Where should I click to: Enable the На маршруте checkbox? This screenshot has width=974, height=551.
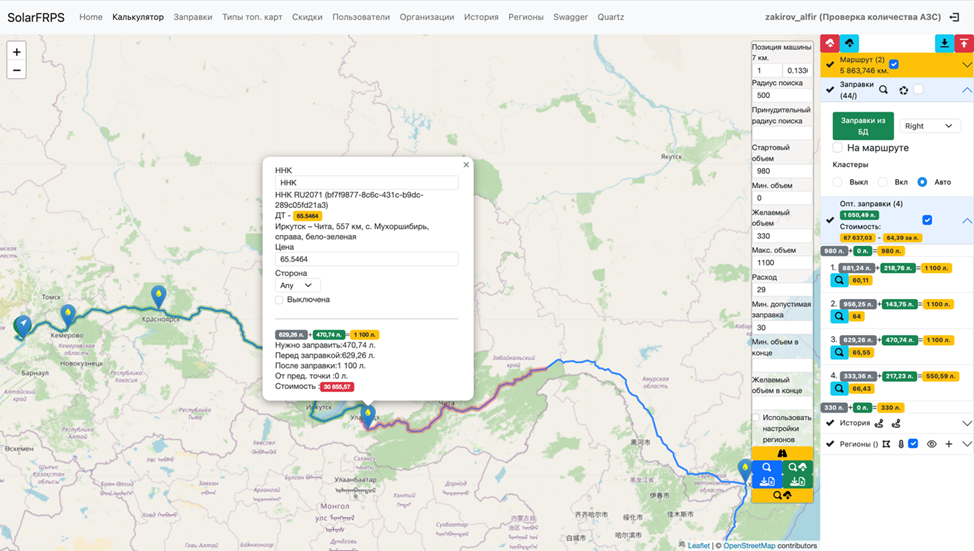coord(837,147)
